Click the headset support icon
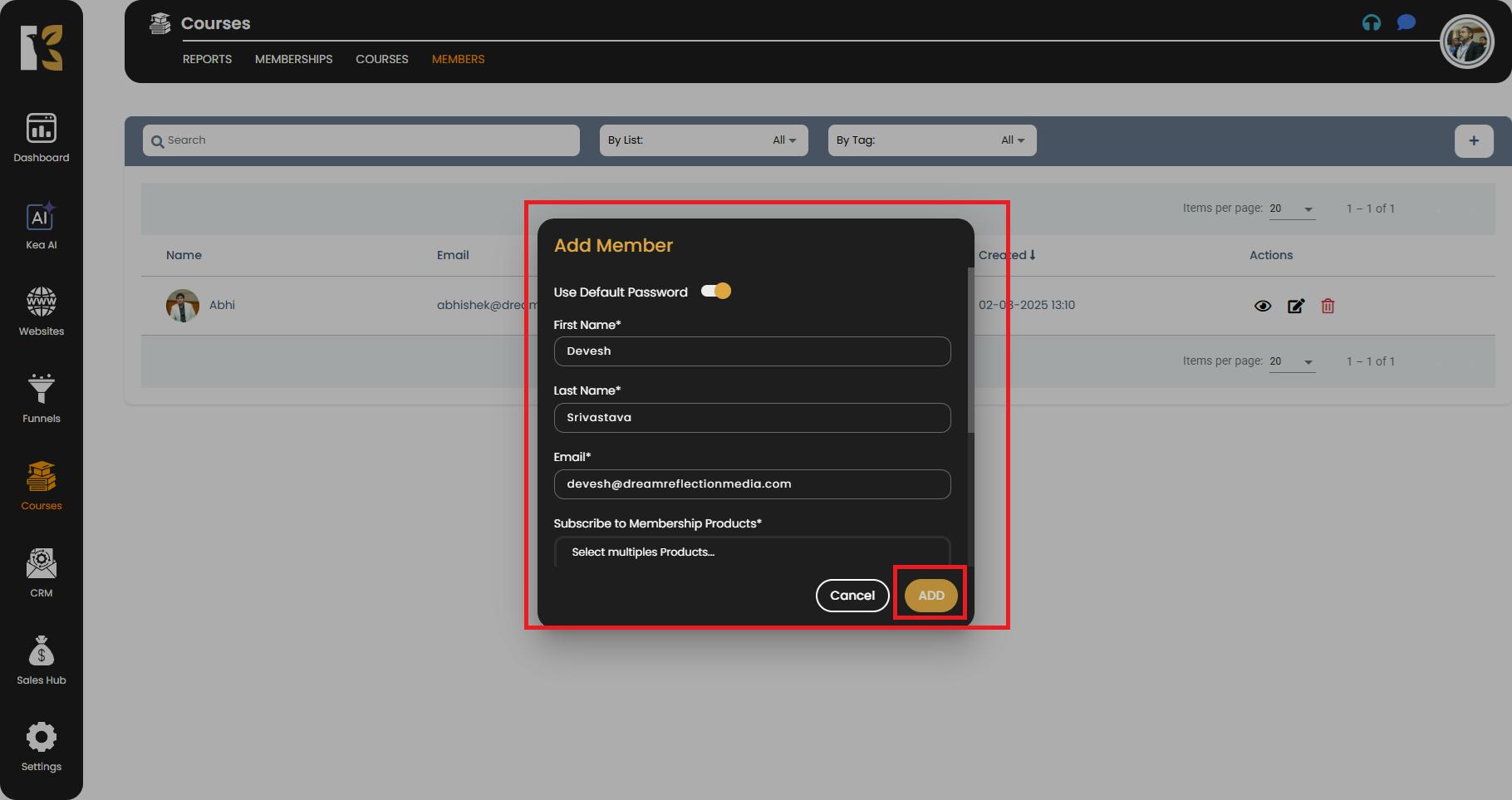The image size is (1512, 800). pos(1371,23)
